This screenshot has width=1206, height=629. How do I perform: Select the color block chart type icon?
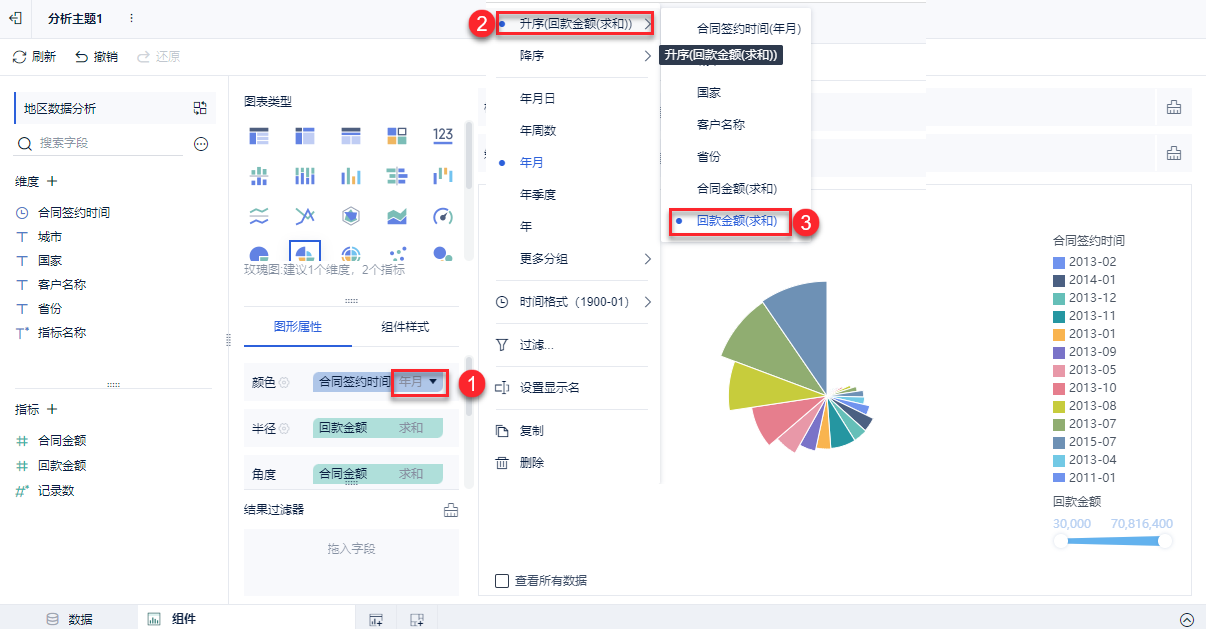[x=397, y=135]
